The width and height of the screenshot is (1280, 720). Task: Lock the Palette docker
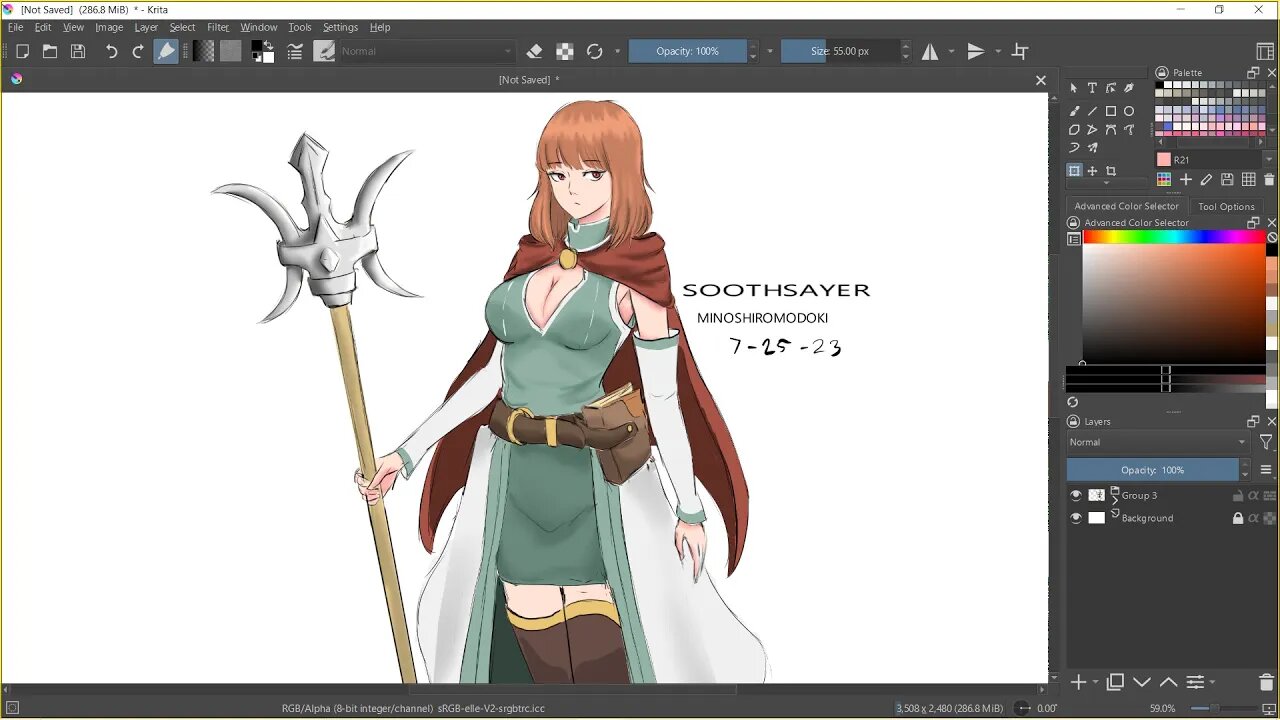[1161, 72]
